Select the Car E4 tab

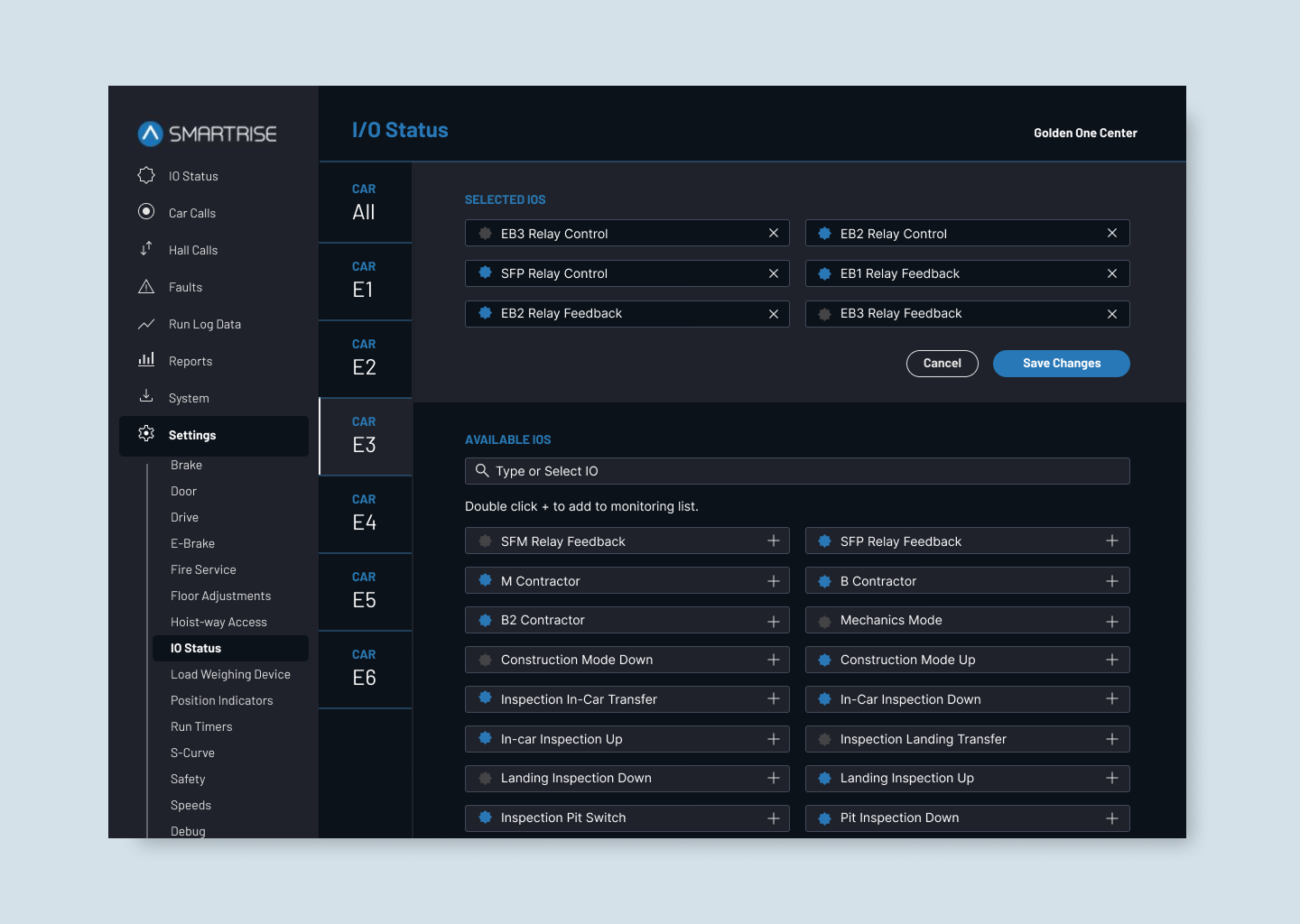click(365, 514)
